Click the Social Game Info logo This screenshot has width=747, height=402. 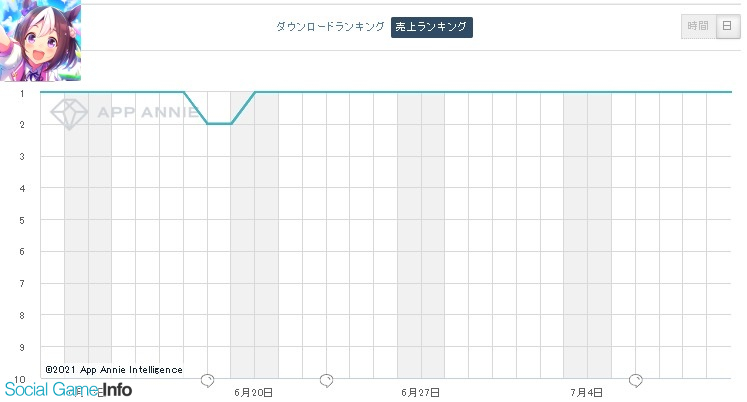point(68,390)
